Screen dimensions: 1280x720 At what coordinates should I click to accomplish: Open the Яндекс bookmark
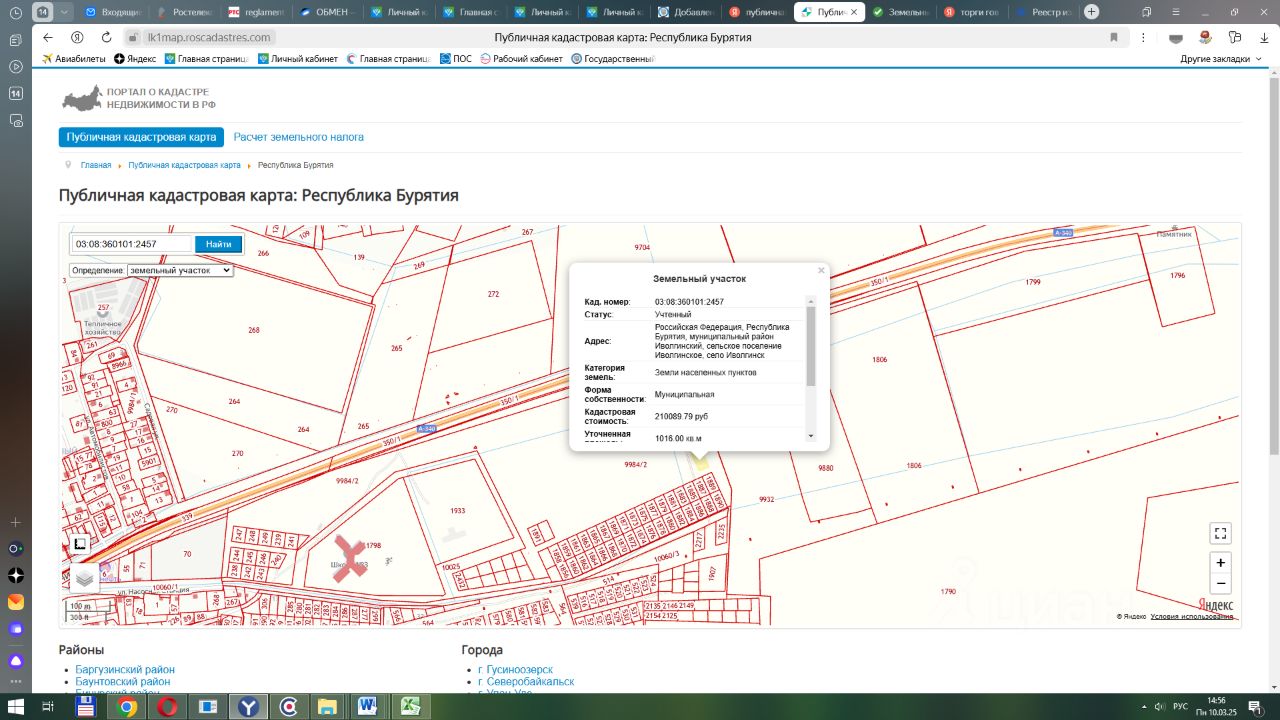point(135,59)
